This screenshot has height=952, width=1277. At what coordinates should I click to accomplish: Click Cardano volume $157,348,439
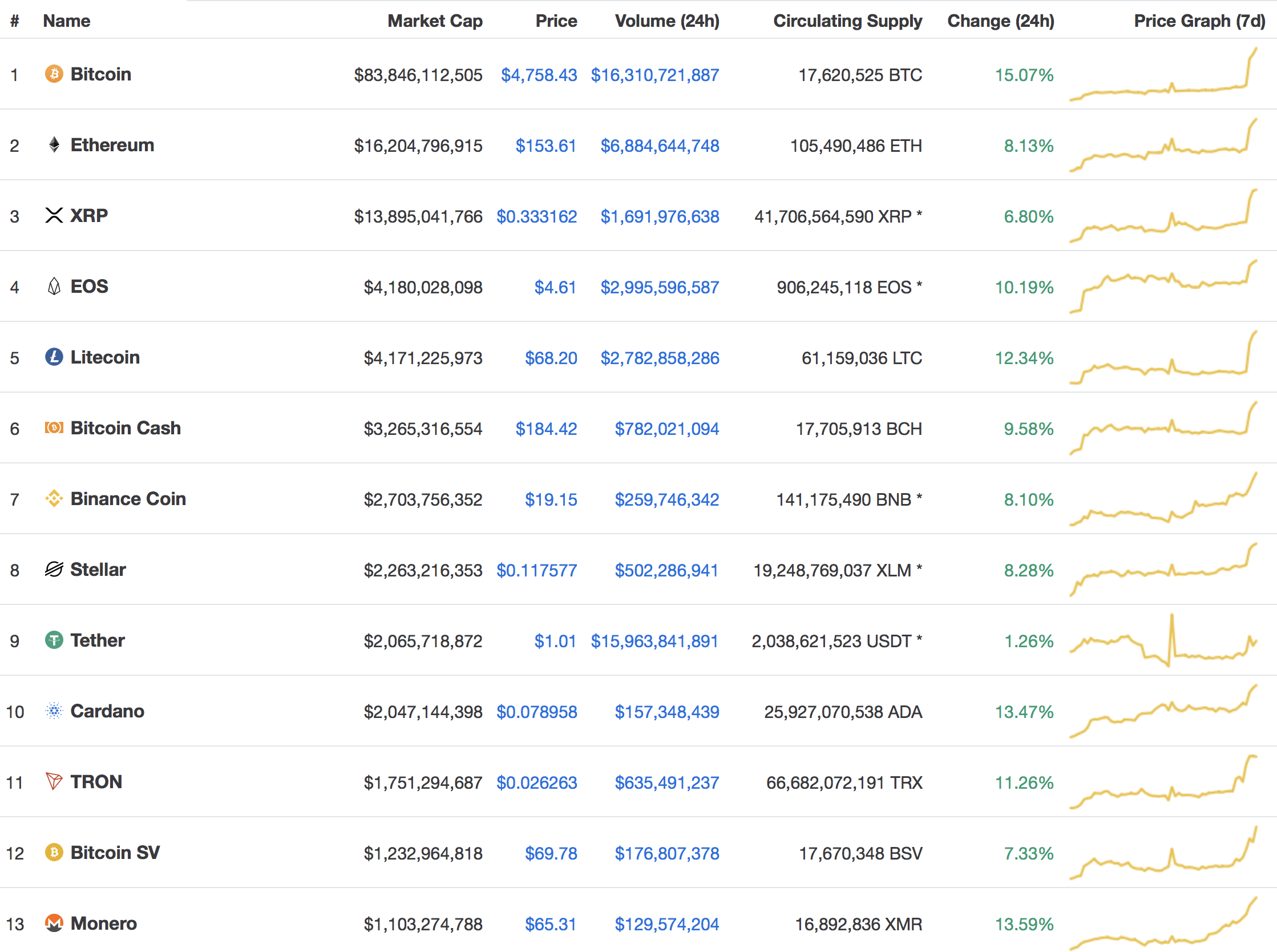(667, 712)
